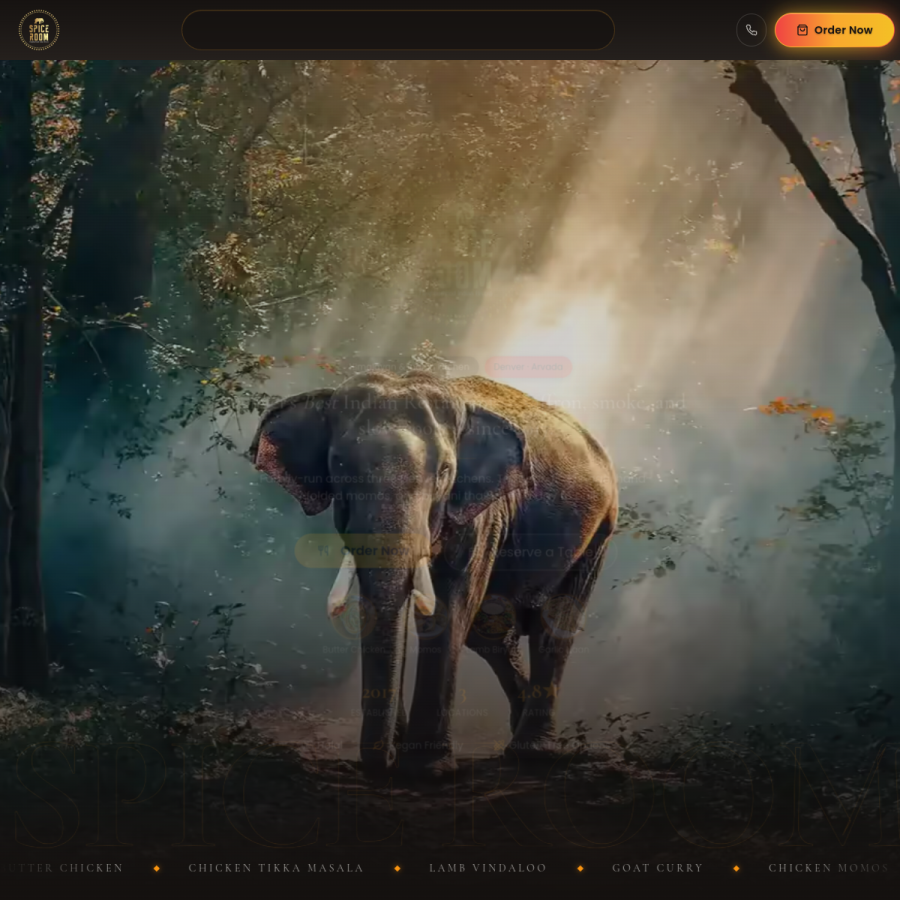The height and width of the screenshot is (900, 900).
Task: Click Goat Curry in the scrolling ticker
Action: (x=658, y=868)
